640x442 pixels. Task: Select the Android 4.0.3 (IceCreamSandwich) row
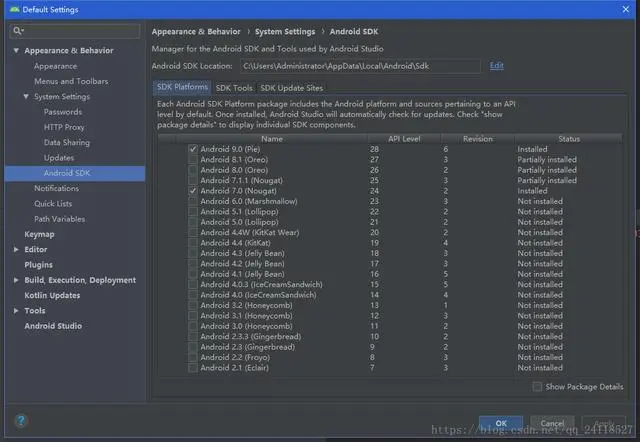click(x=390, y=284)
